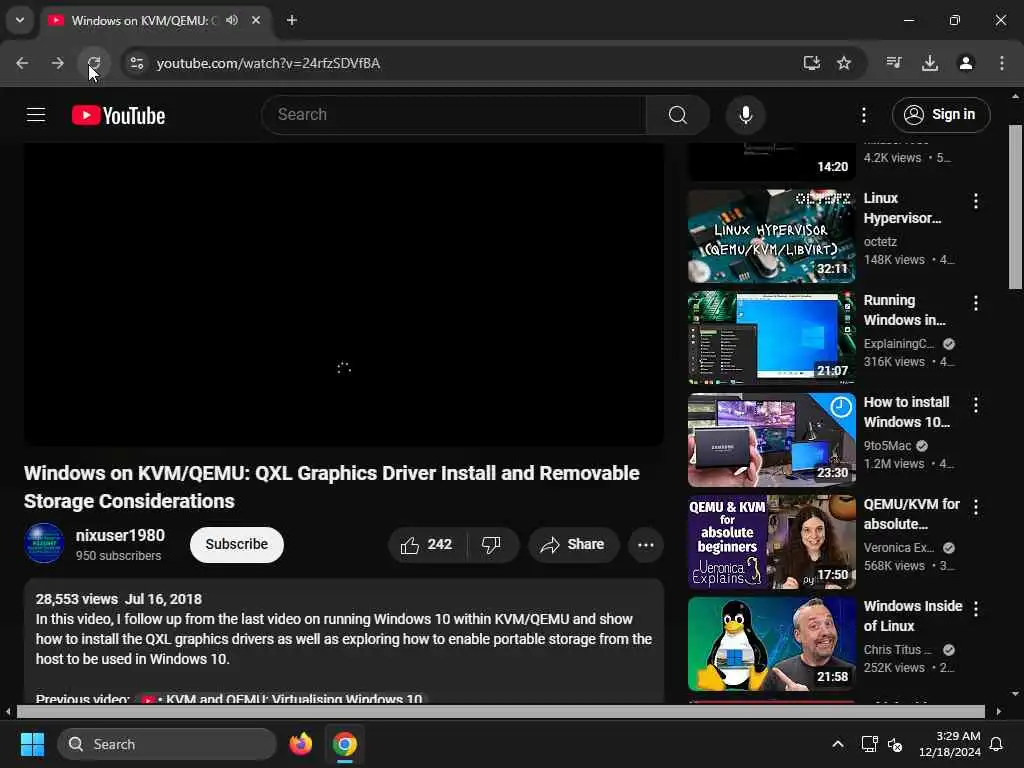This screenshot has height=768, width=1024.
Task: Open the YouTube guide hamburger menu
Action: [x=36, y=115]
